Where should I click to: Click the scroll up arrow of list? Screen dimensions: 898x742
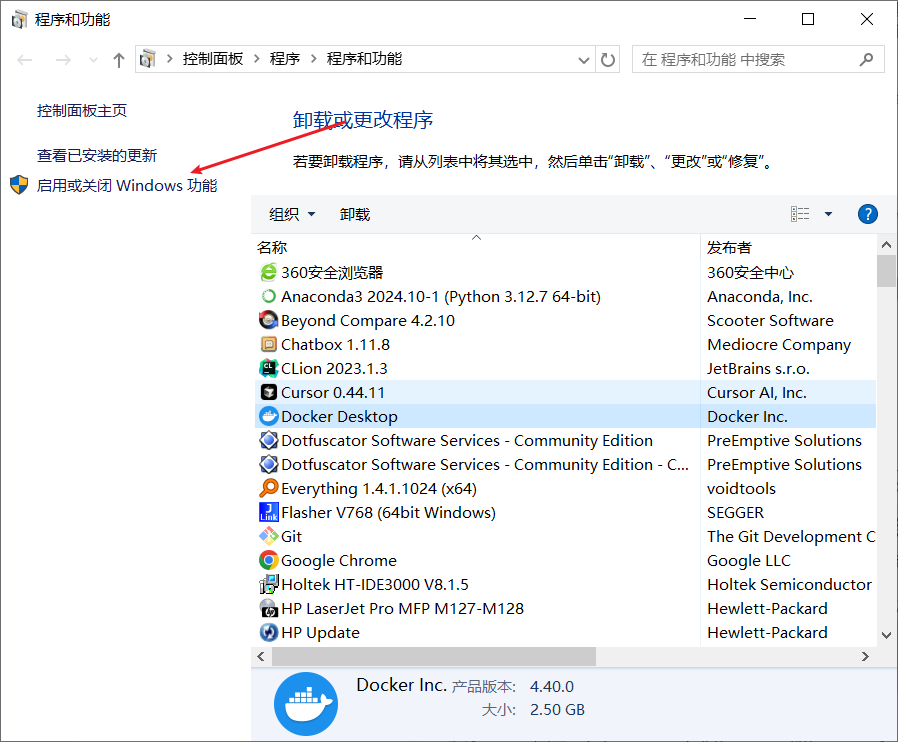[887, 245]
